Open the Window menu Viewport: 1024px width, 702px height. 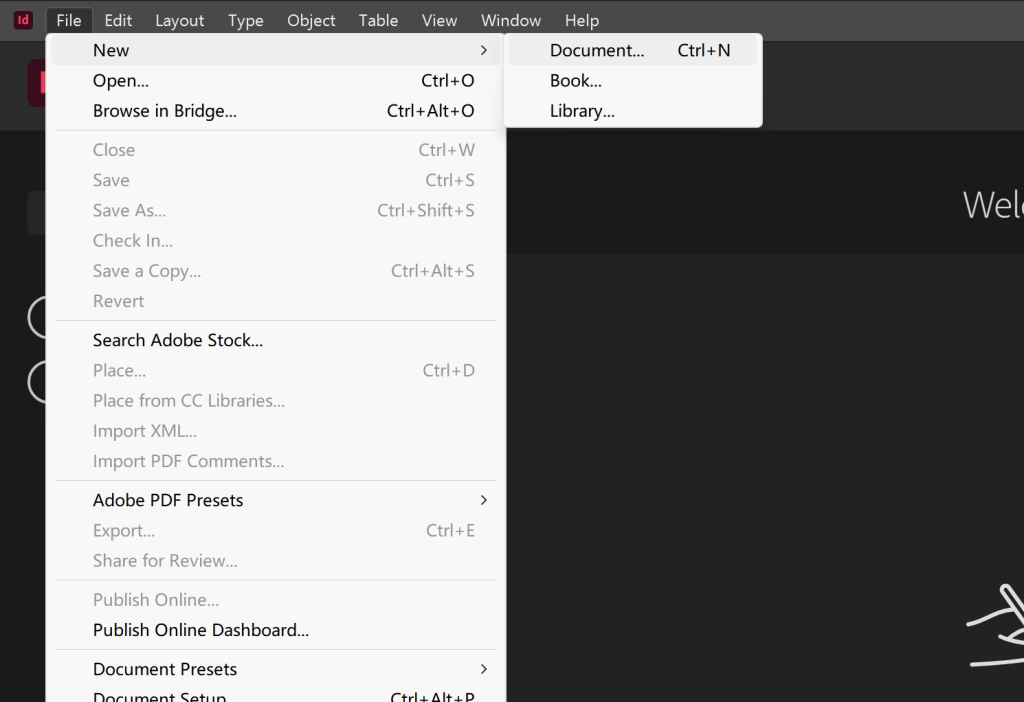pos(511,20)
